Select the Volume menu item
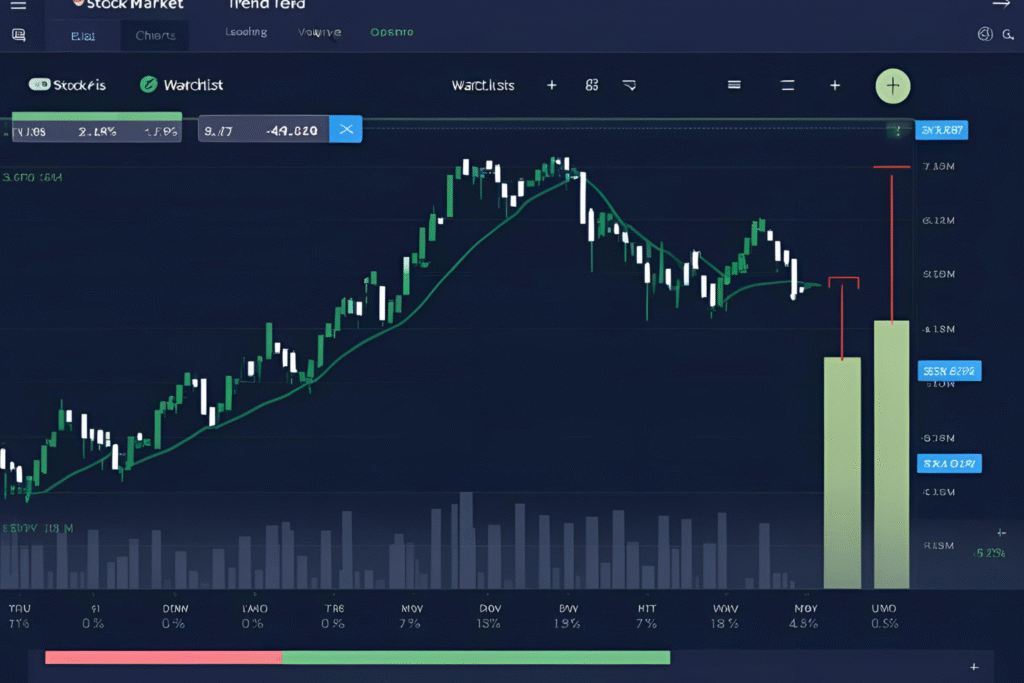The height and width of the screenshot is (683, 1024). coord(318,32)
